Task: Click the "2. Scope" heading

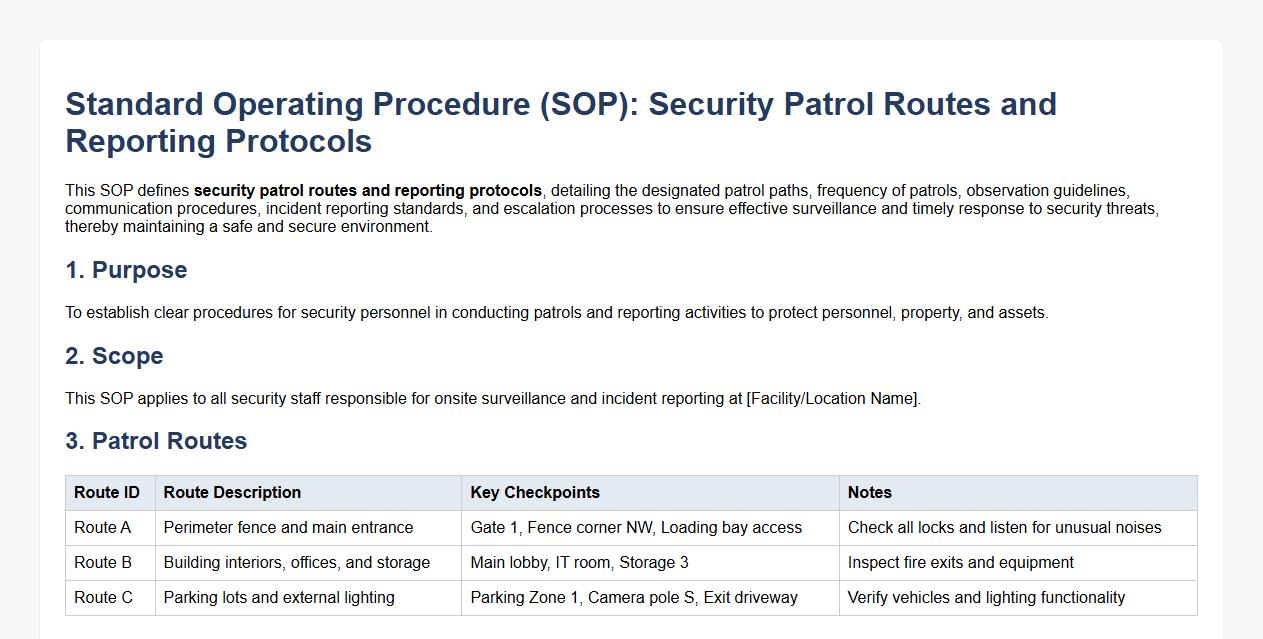Action: (x=114, y=356)
